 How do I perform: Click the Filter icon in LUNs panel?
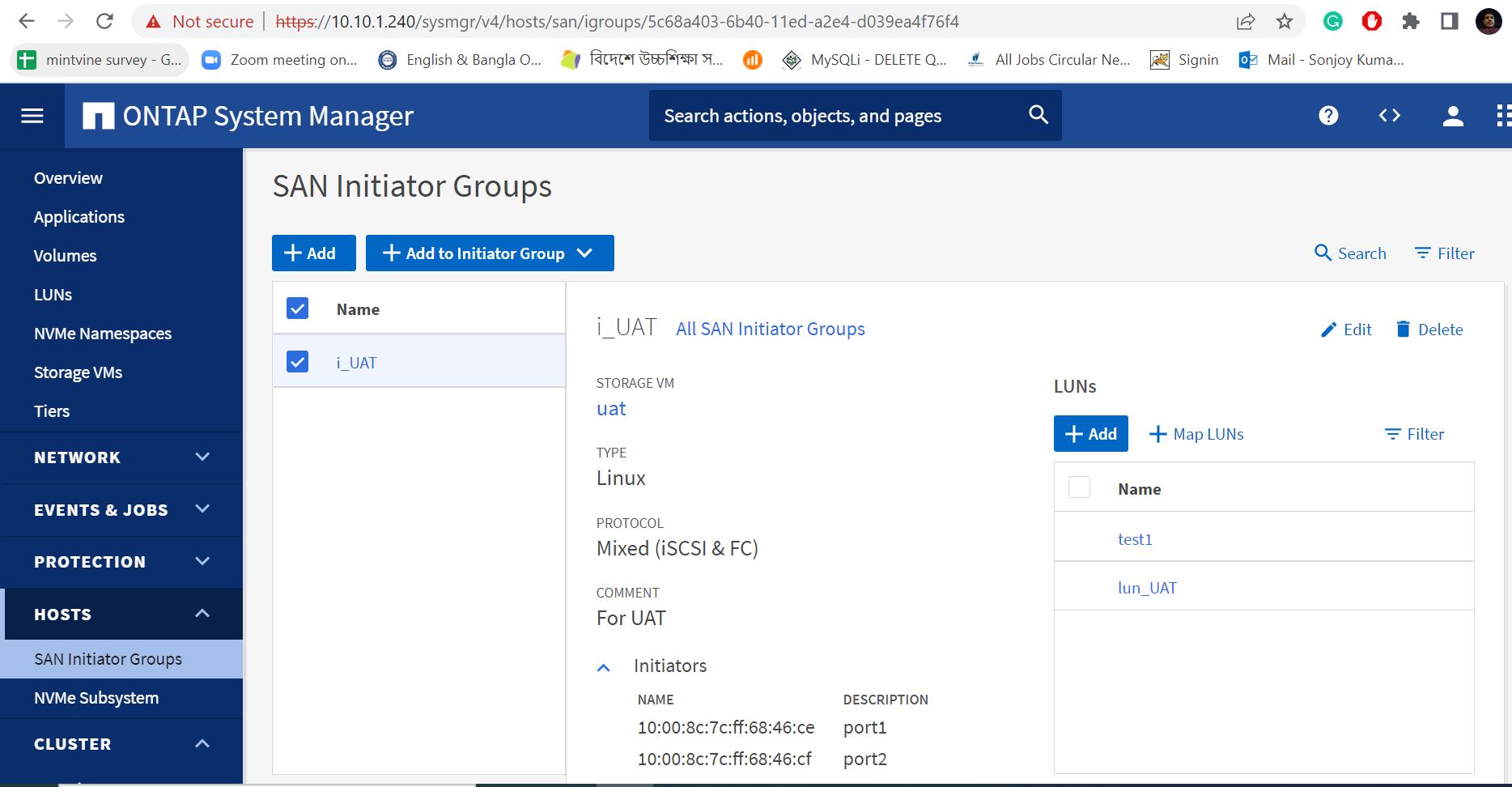[1392, 434]
